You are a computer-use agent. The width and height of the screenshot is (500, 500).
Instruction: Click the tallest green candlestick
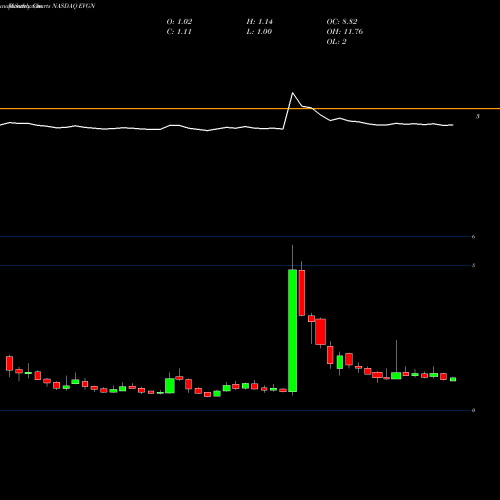click(293, 330)
